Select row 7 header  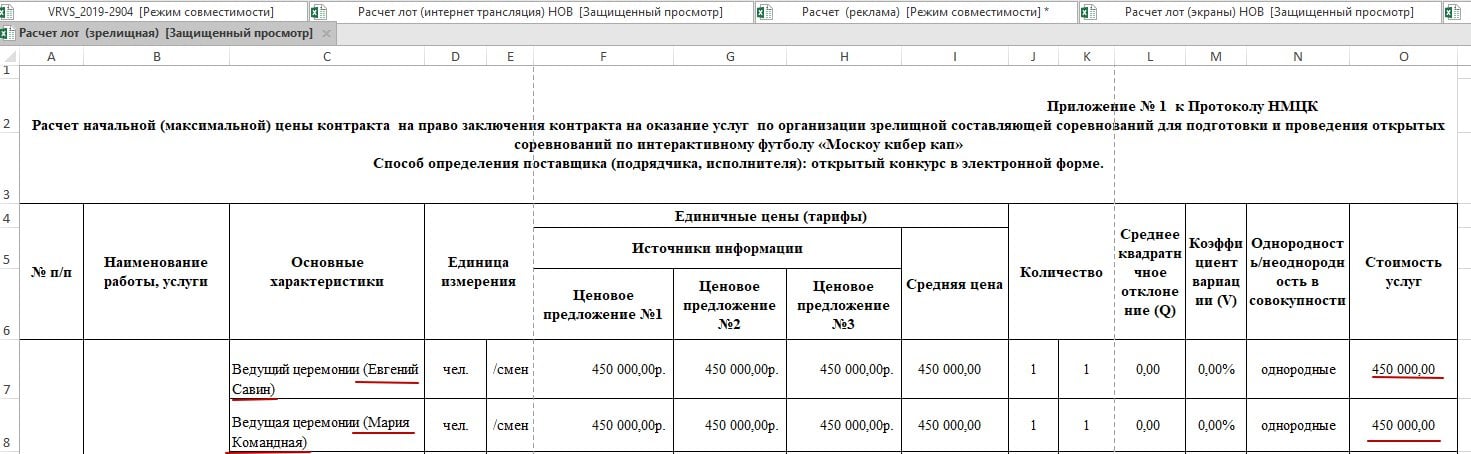click(9, 368)
